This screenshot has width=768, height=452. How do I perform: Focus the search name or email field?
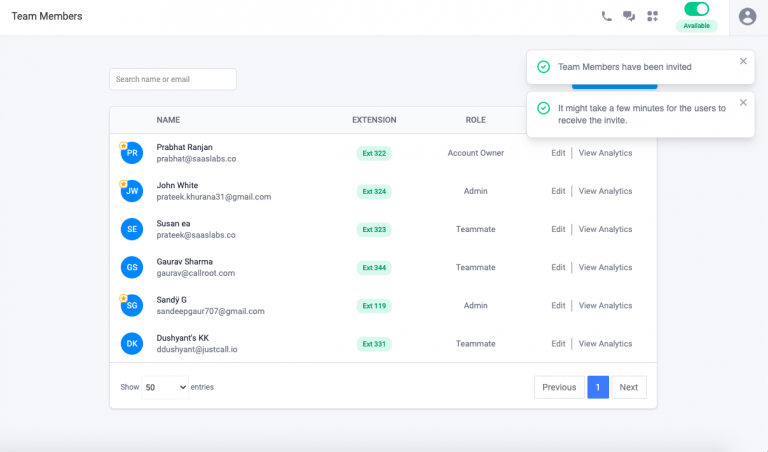pyautogui.click(x=172, y=79)
